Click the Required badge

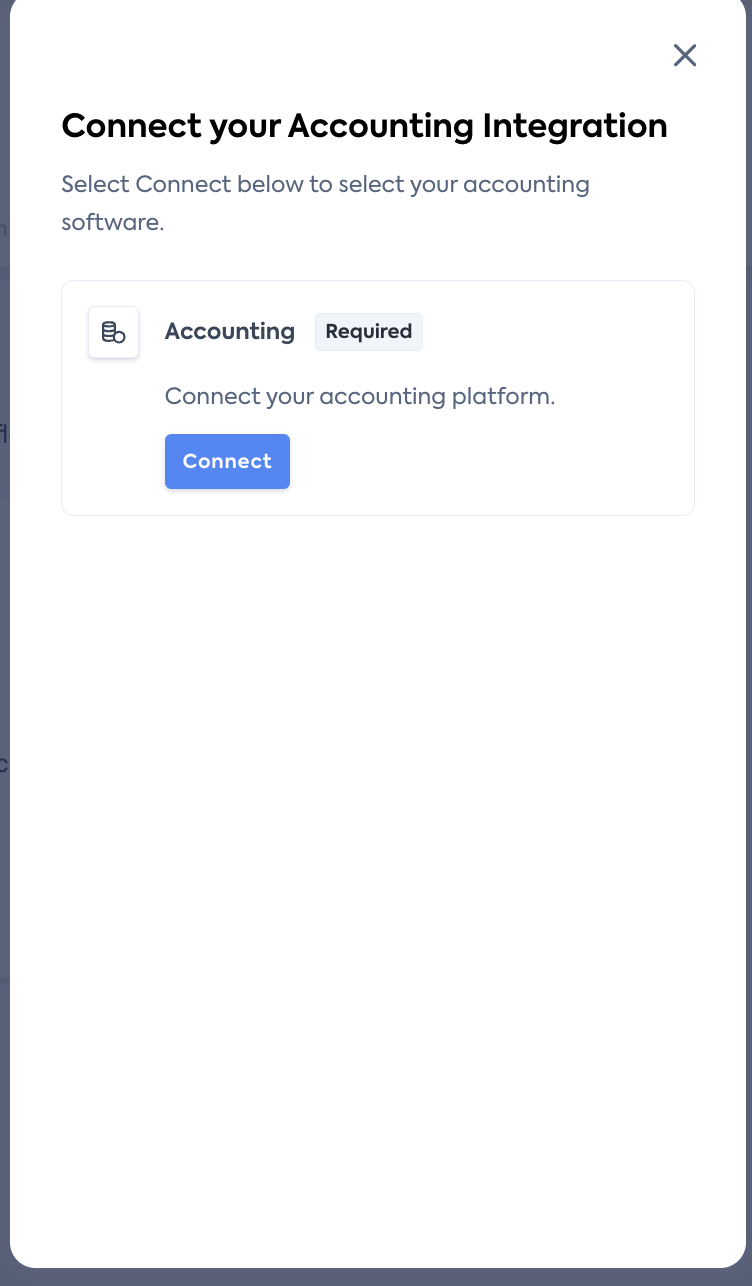(x=368, y=332)
